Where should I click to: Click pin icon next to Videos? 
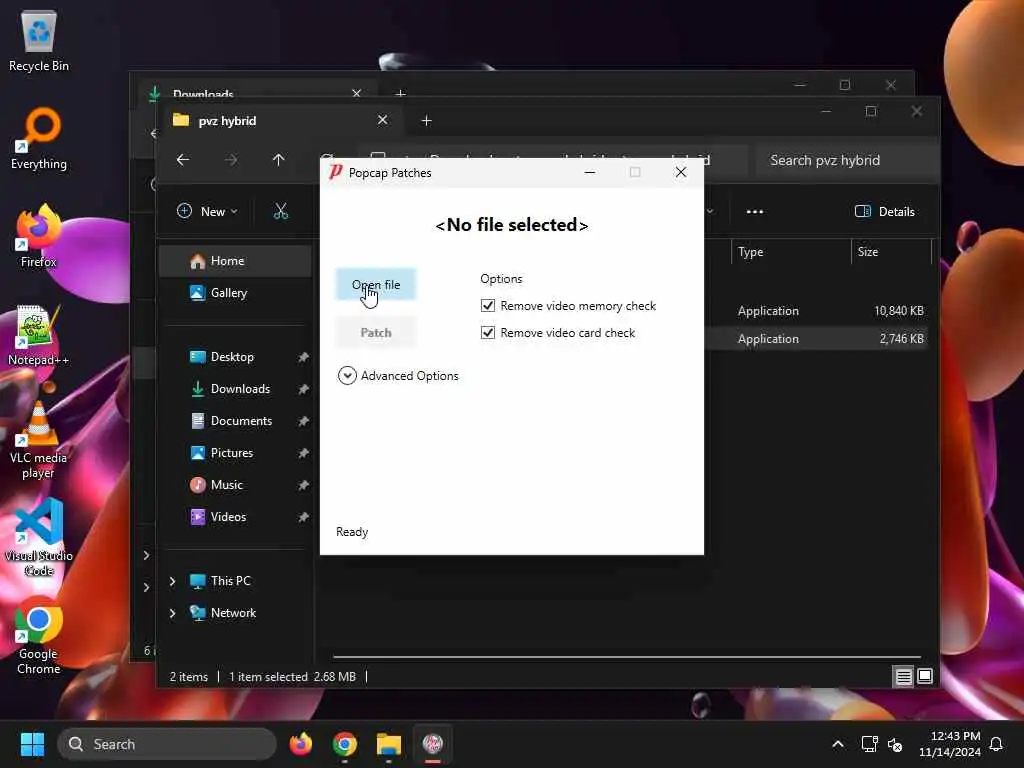coord(303,517)
